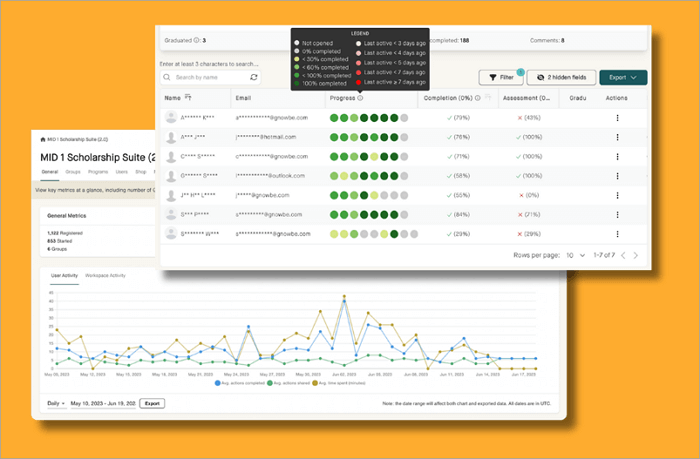Screen dimensions: 700x459
Task: Click email j********@hotmail.com
Action: coord(266,137)
